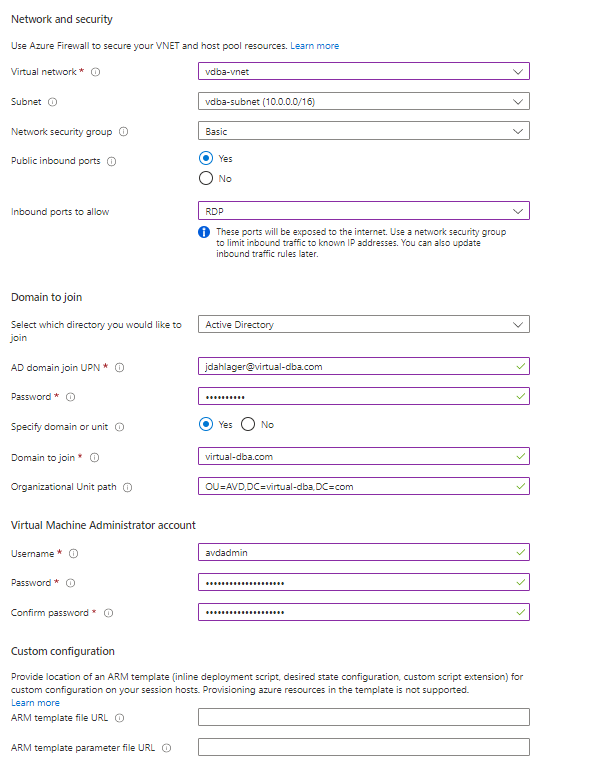Click Network security group info icon
The width and height of the screenshot is (603, 770).
pyautogui.click(x=123, y=132)
